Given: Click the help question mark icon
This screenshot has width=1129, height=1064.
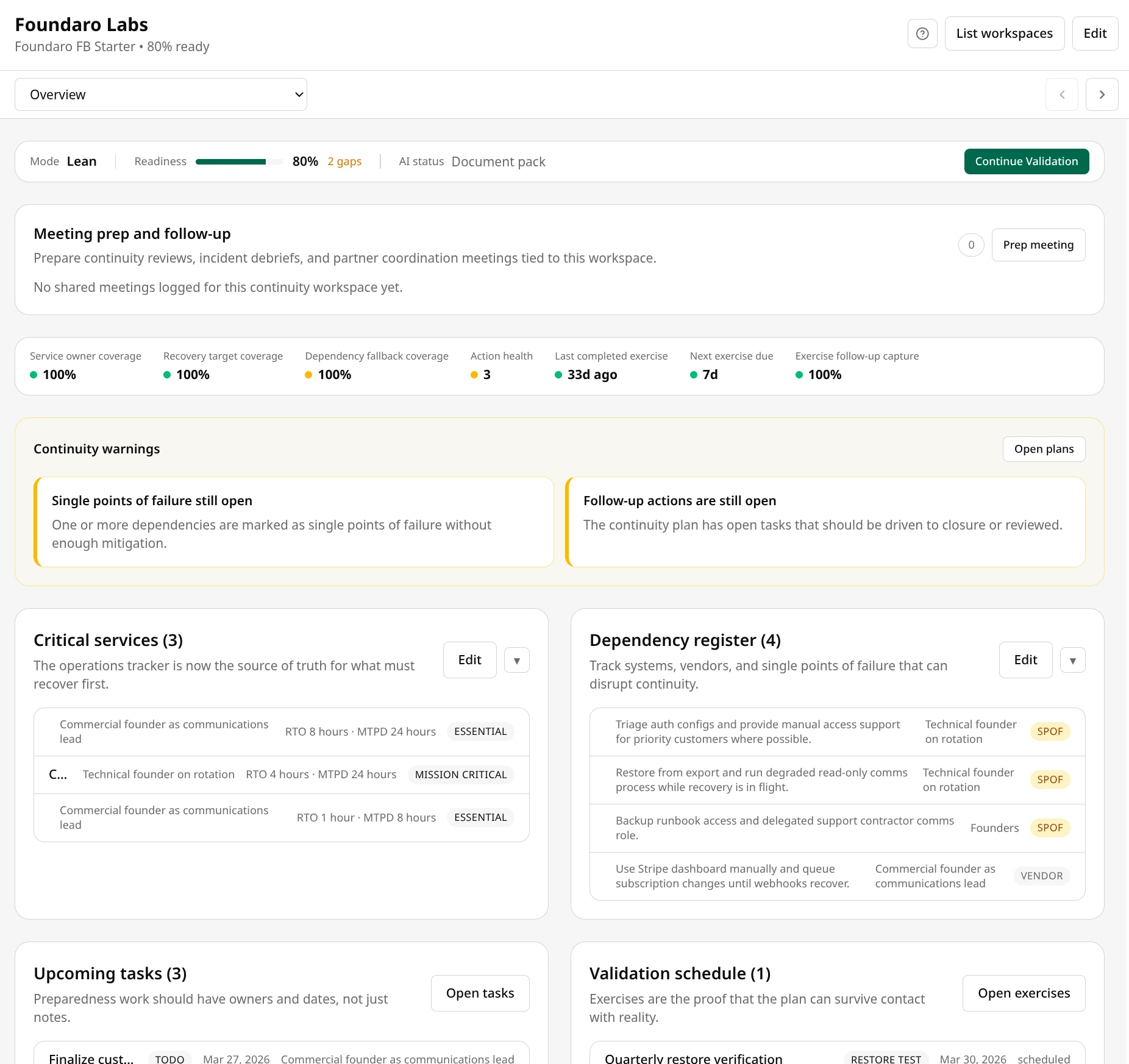Looking at the screenshot, I should (x=922, y=34).
